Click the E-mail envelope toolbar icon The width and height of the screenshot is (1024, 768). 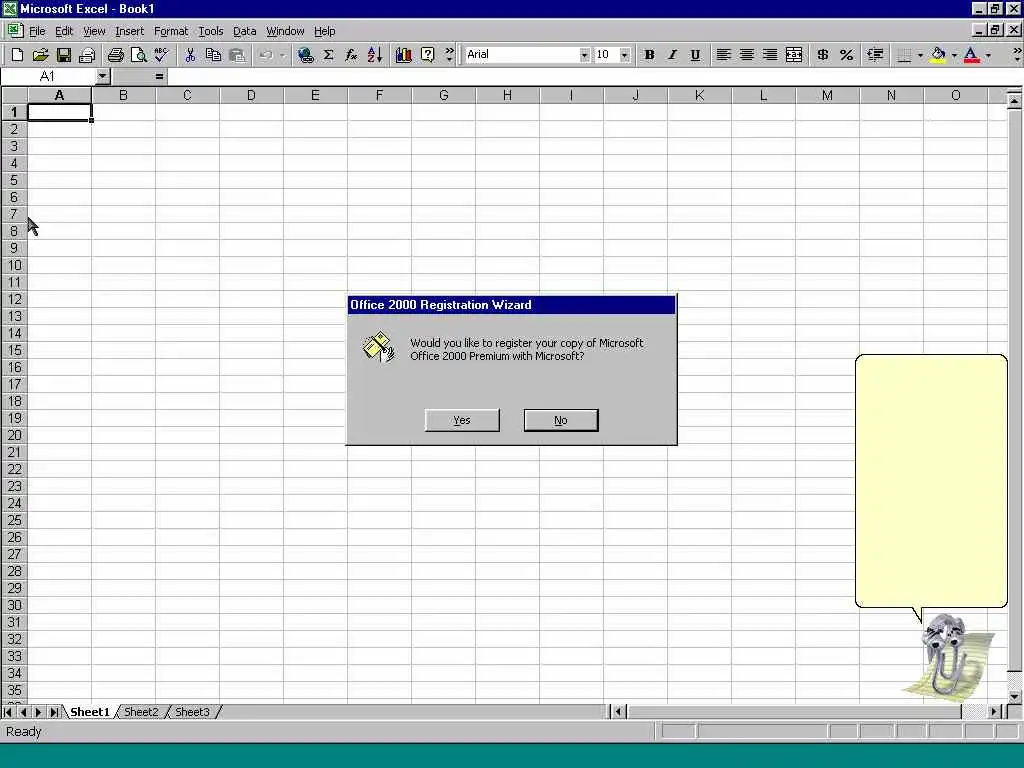(x=87, y=55)
